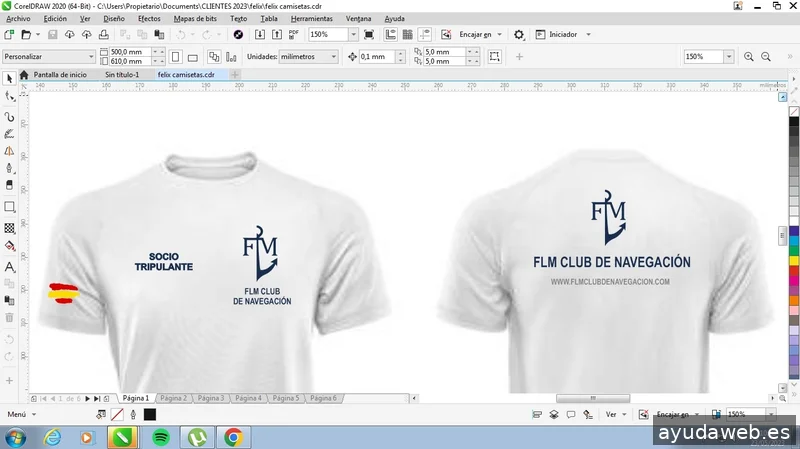
Task: Click the no-color swatch atop palette
Action: click(x=794, y=112)
